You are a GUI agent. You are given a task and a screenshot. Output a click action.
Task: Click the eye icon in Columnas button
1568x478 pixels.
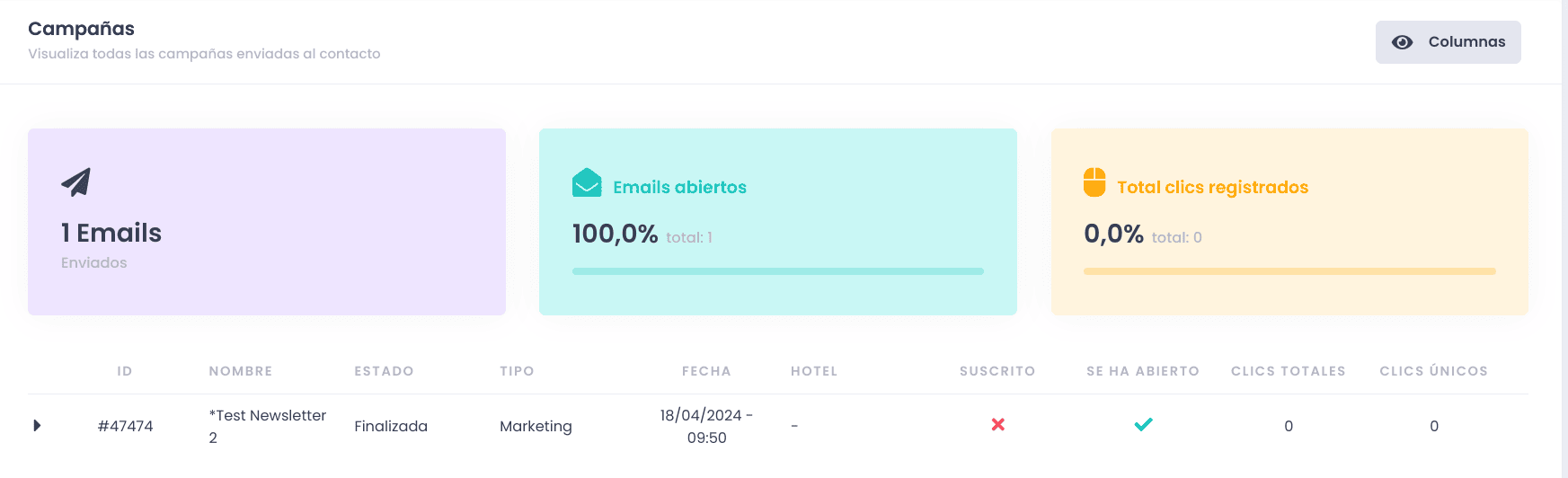pyautogui.click(x=1402, y=42)
